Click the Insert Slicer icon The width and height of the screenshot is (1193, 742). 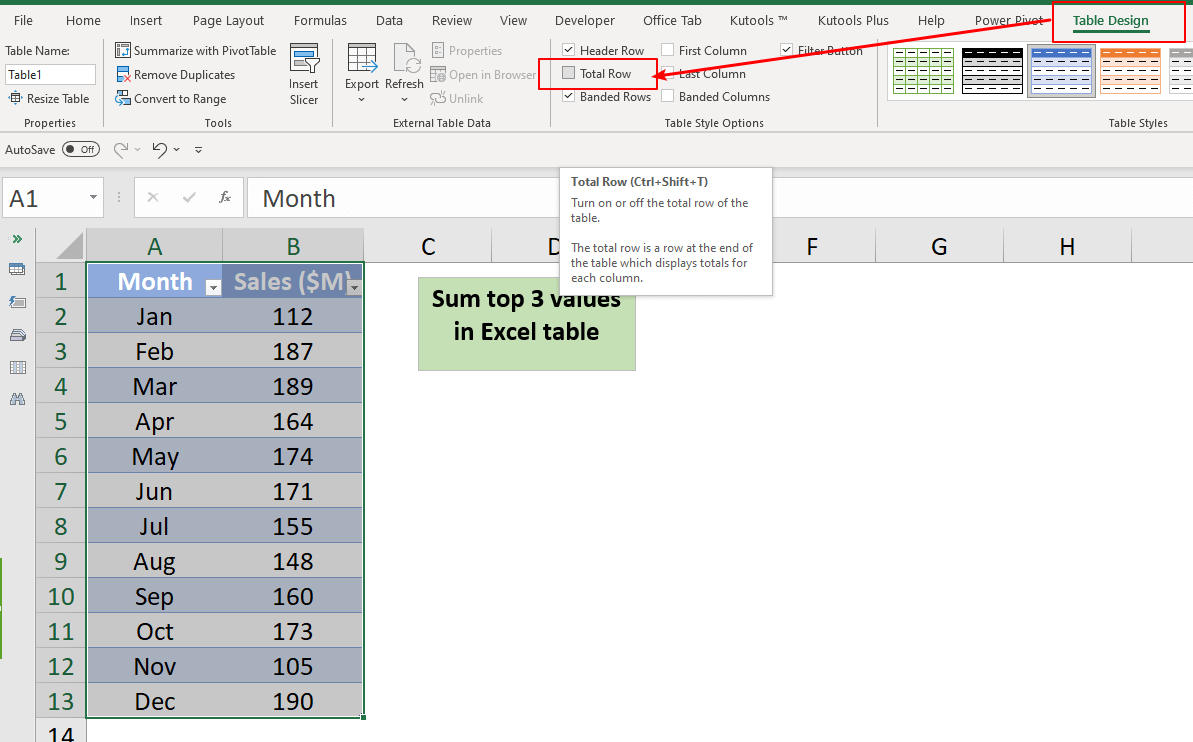304,60
